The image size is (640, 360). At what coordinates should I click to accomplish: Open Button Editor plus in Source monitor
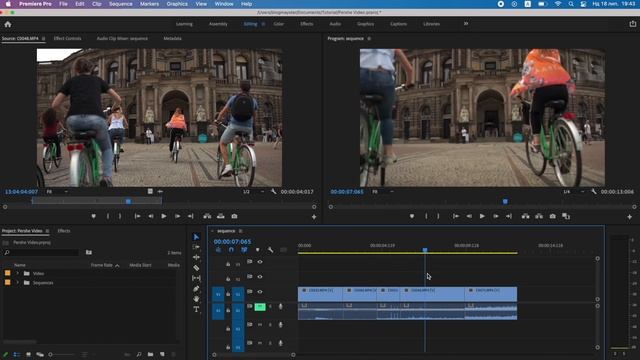[x=314, y=217]
